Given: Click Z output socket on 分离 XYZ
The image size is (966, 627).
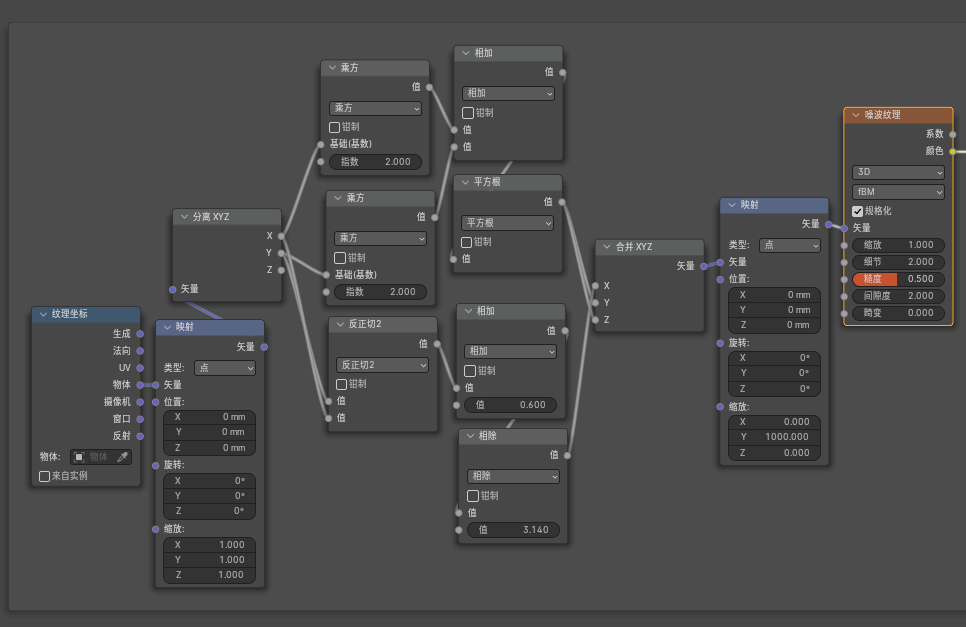Looking at the screenshot, I should coord(281,270).
